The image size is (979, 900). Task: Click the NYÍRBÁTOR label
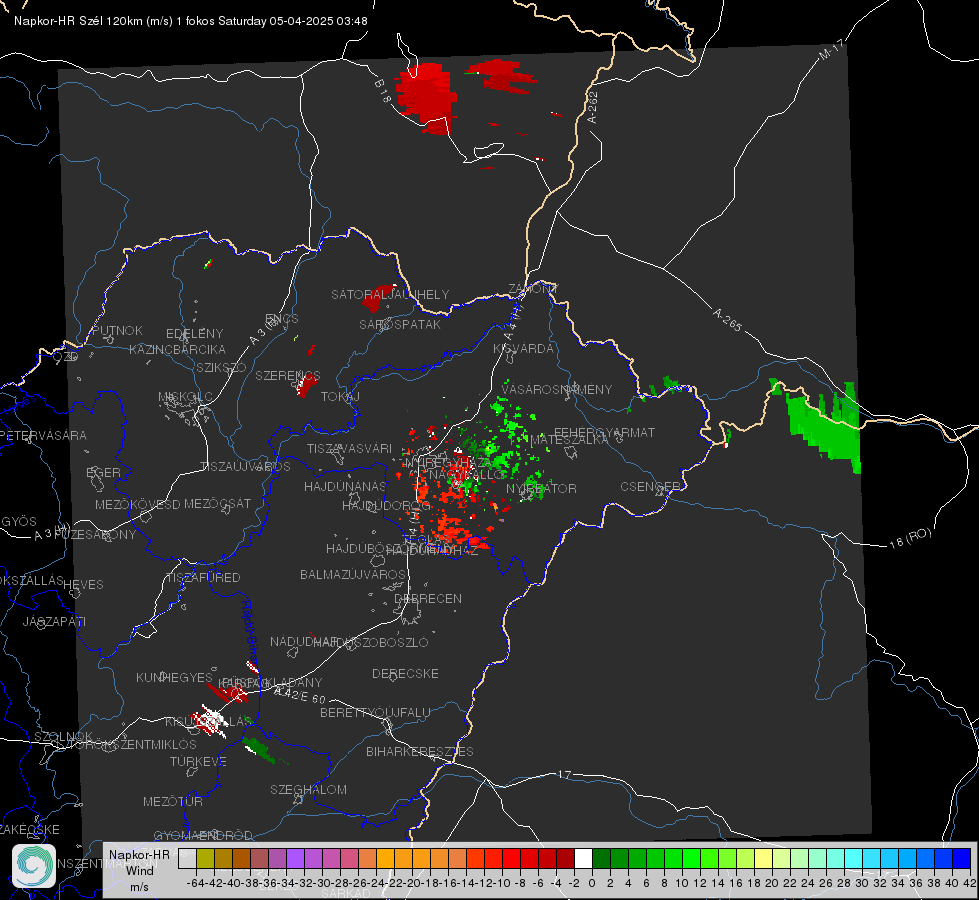coord(541,488)
